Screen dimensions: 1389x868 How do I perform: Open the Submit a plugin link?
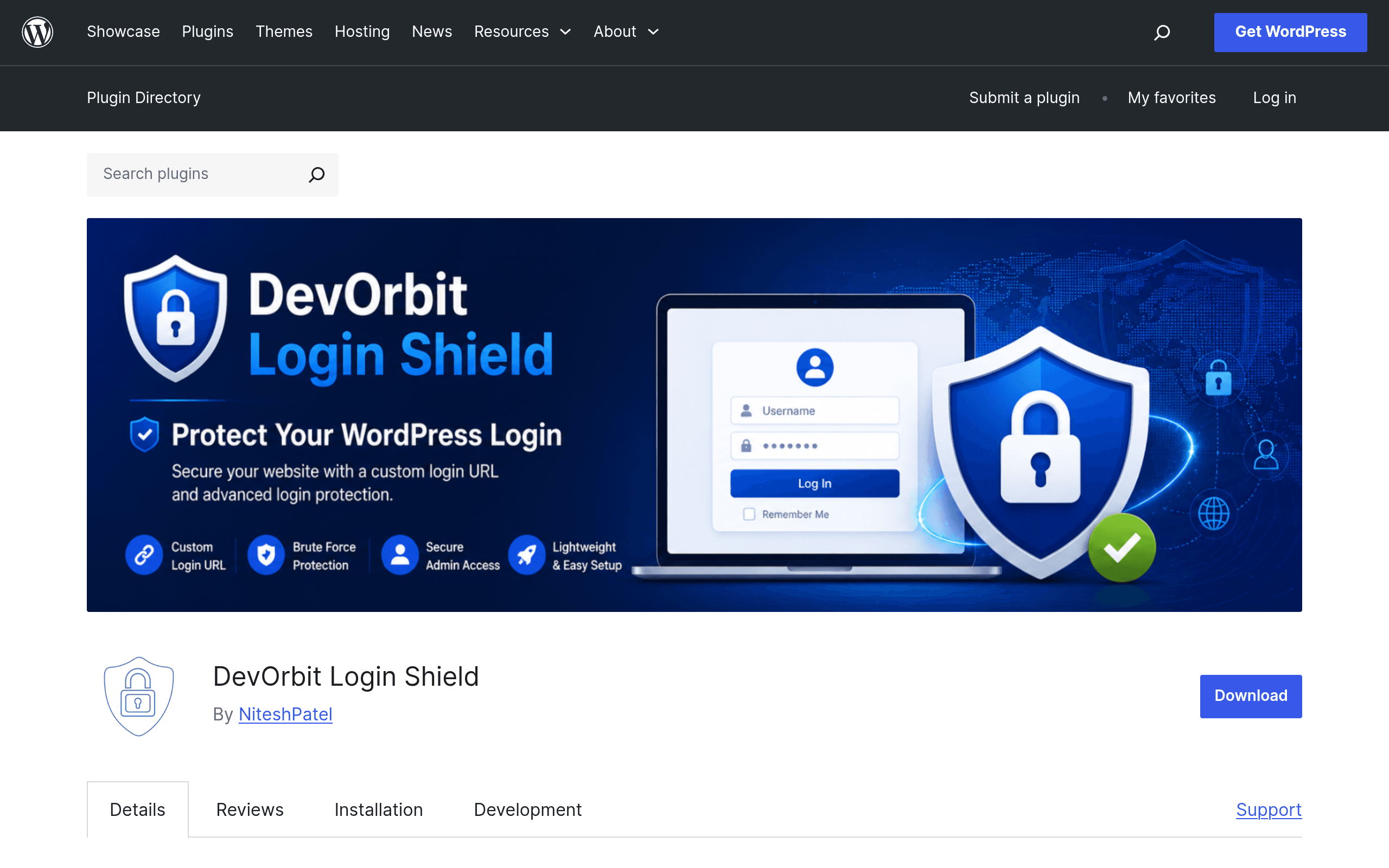pos(1024,98)
